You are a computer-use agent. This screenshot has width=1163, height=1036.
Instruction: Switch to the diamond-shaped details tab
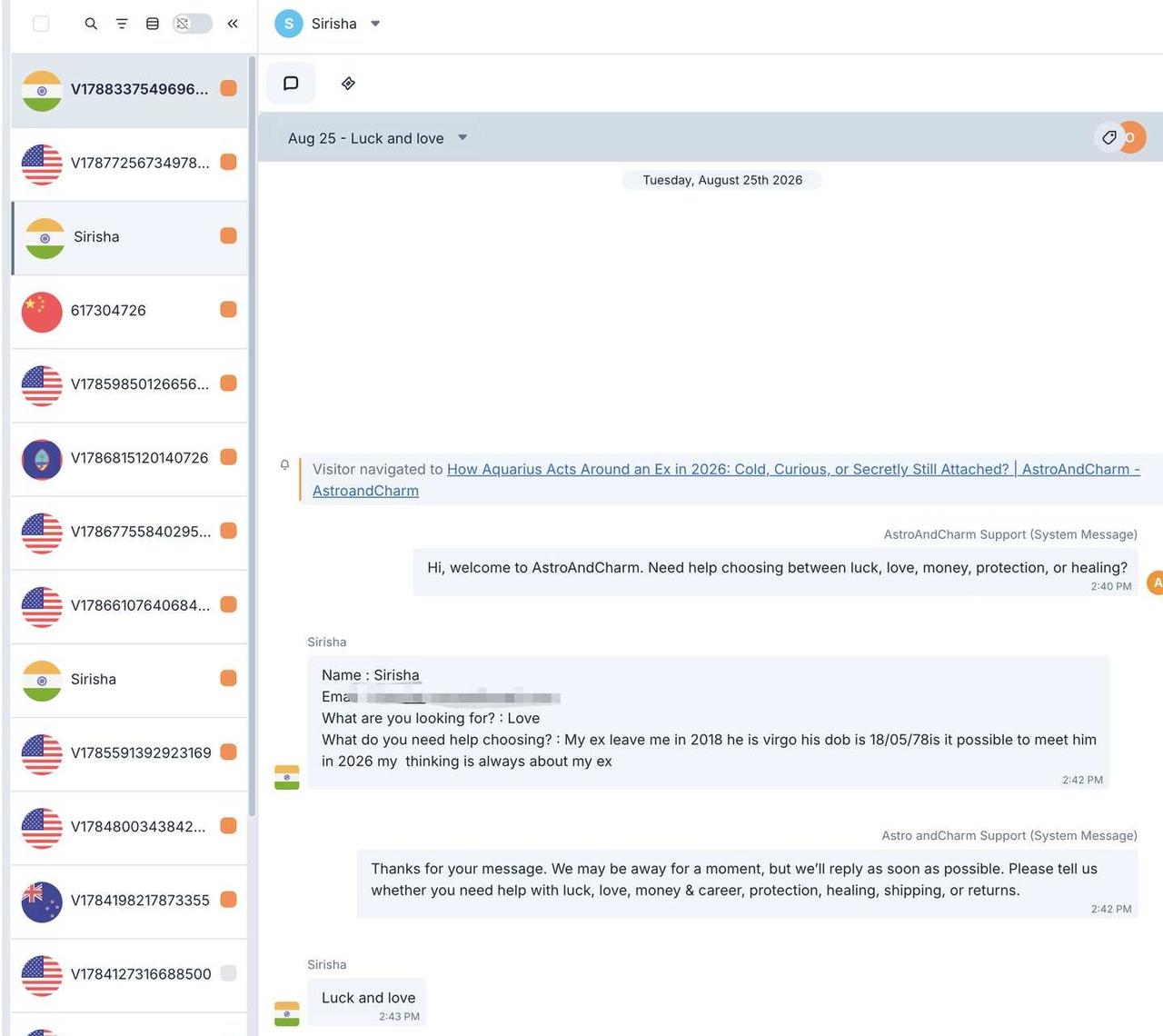[348, 84]
